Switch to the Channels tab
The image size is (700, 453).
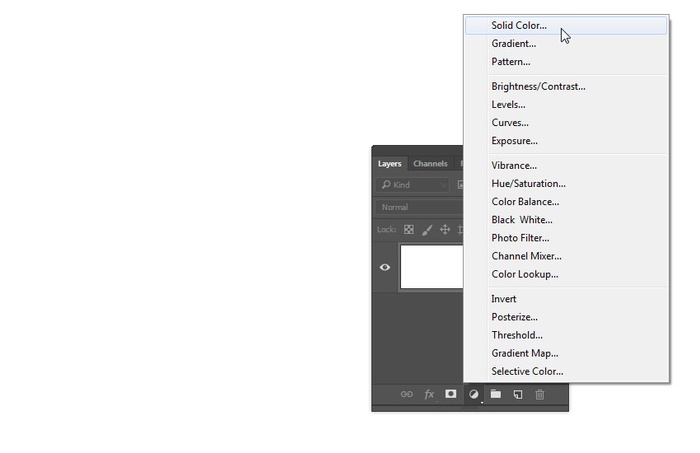430,164
